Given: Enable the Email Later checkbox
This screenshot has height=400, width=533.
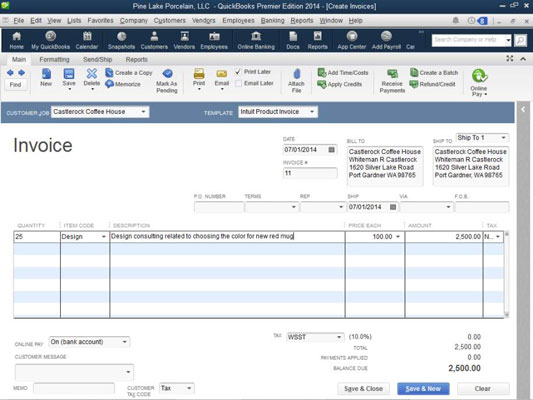Looking at the screenshot, I should click(239, 83).
